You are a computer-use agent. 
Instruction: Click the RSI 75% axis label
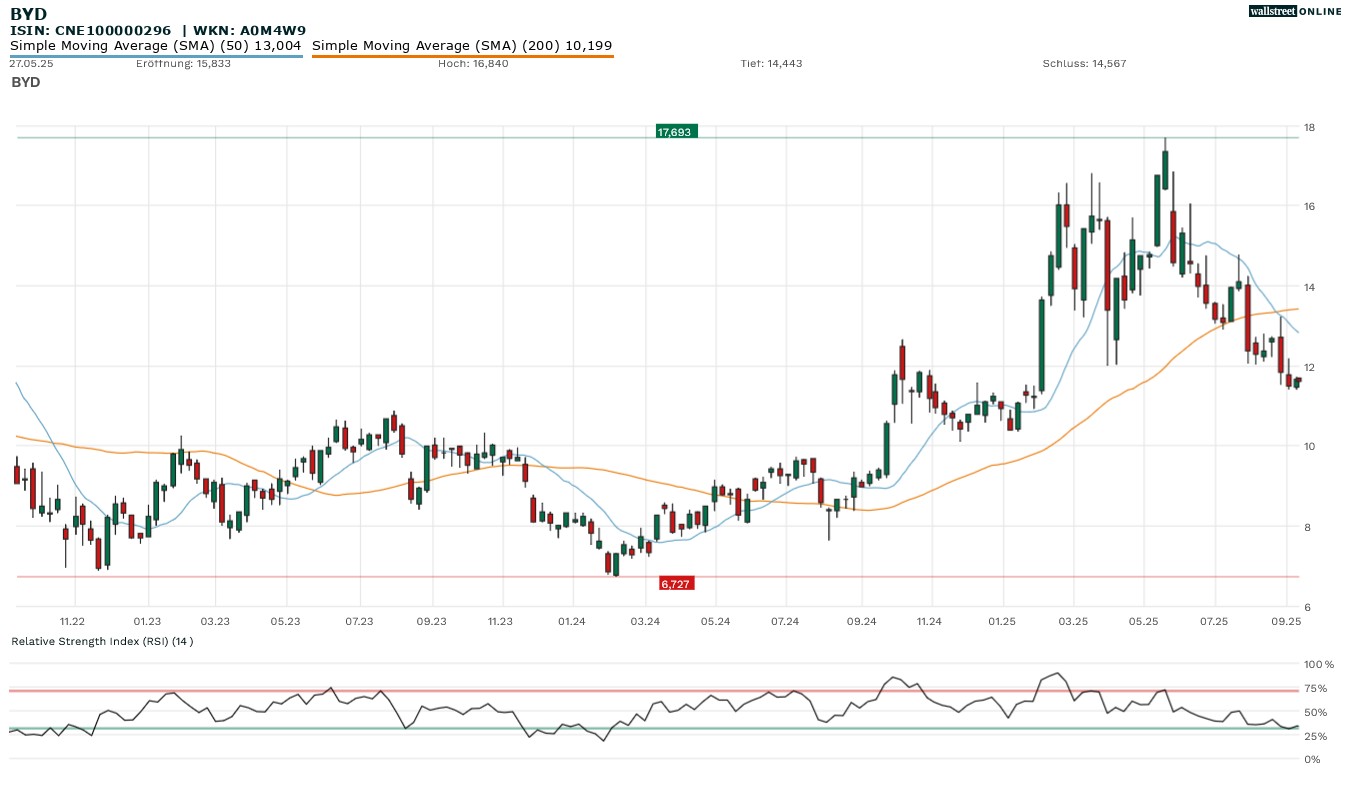point(1315,688)
